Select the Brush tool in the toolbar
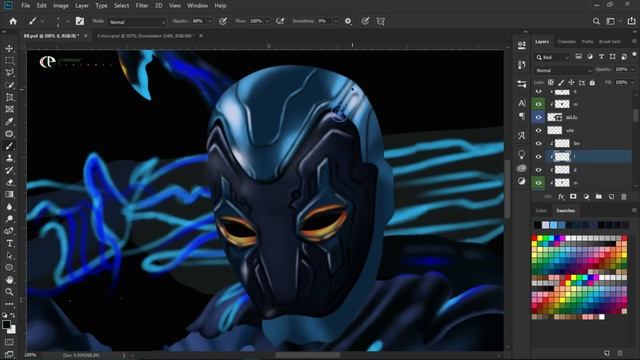640x360 pixels. [9, 146]
